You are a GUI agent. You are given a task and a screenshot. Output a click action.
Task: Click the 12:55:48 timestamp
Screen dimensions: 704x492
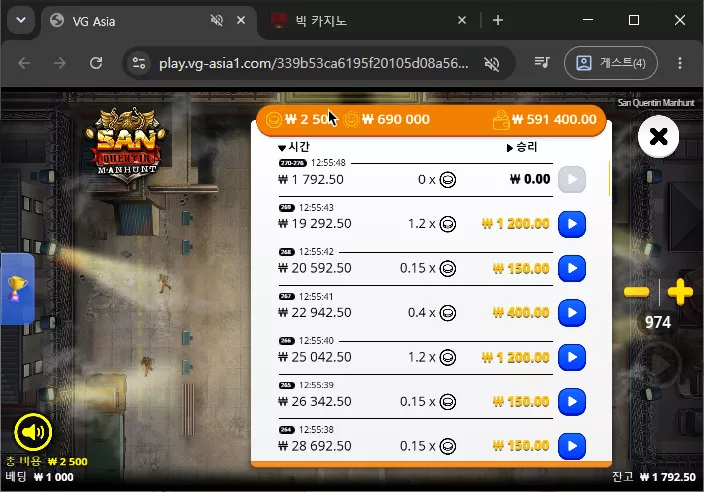(x=328, y=163)
